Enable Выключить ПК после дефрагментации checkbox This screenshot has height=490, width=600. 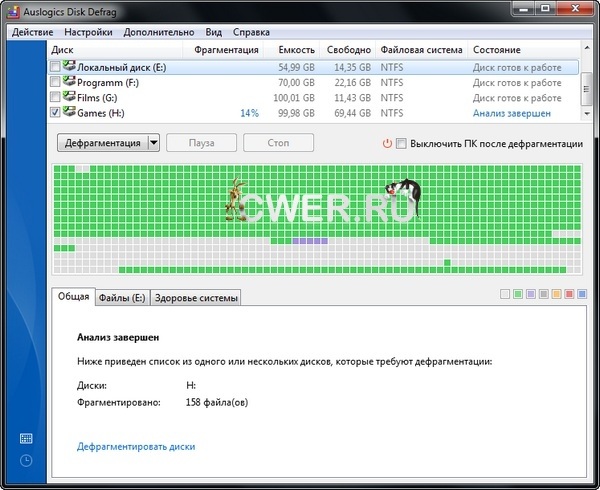coord(402,144)
